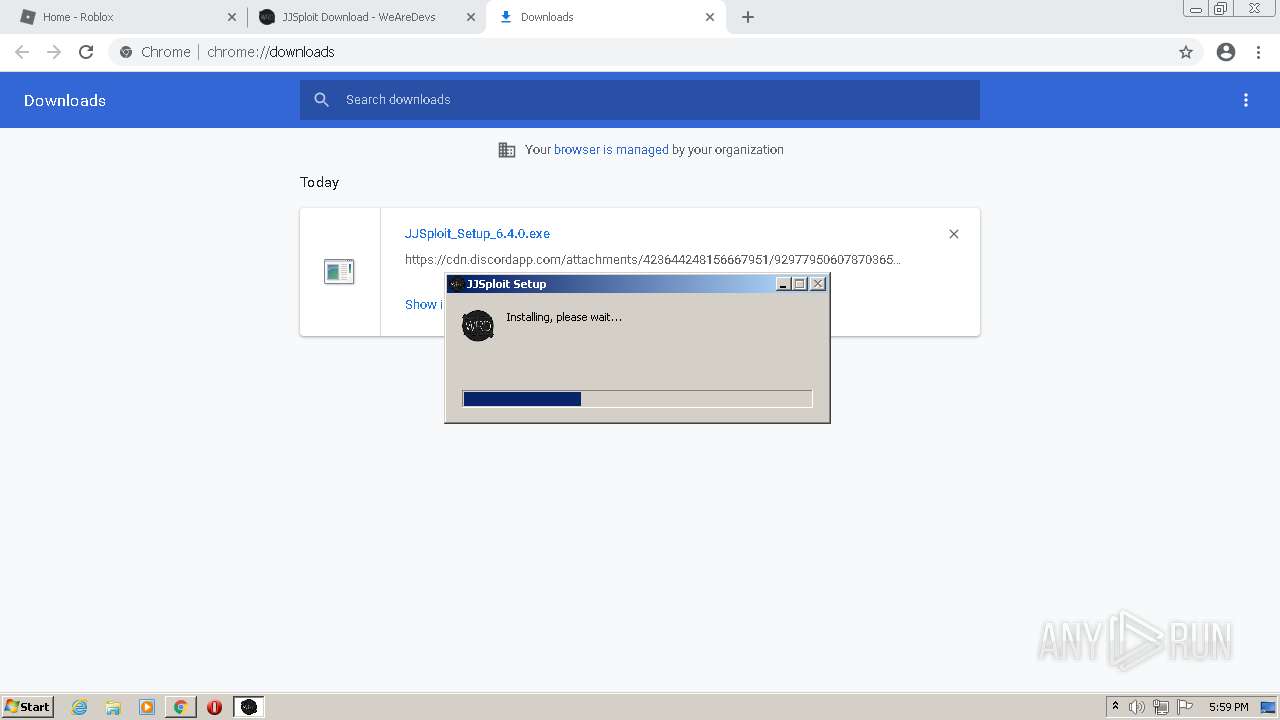Open the Chrome three-dot menu
Image resolution: width=1280 pixels, height=720 pixels.
point(1259,52)
